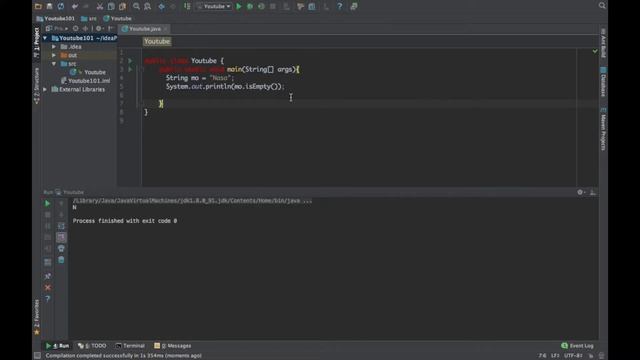640x360 pixels.
Task: Toggle Scroll to End in Run console
Action: click(61, 237)
